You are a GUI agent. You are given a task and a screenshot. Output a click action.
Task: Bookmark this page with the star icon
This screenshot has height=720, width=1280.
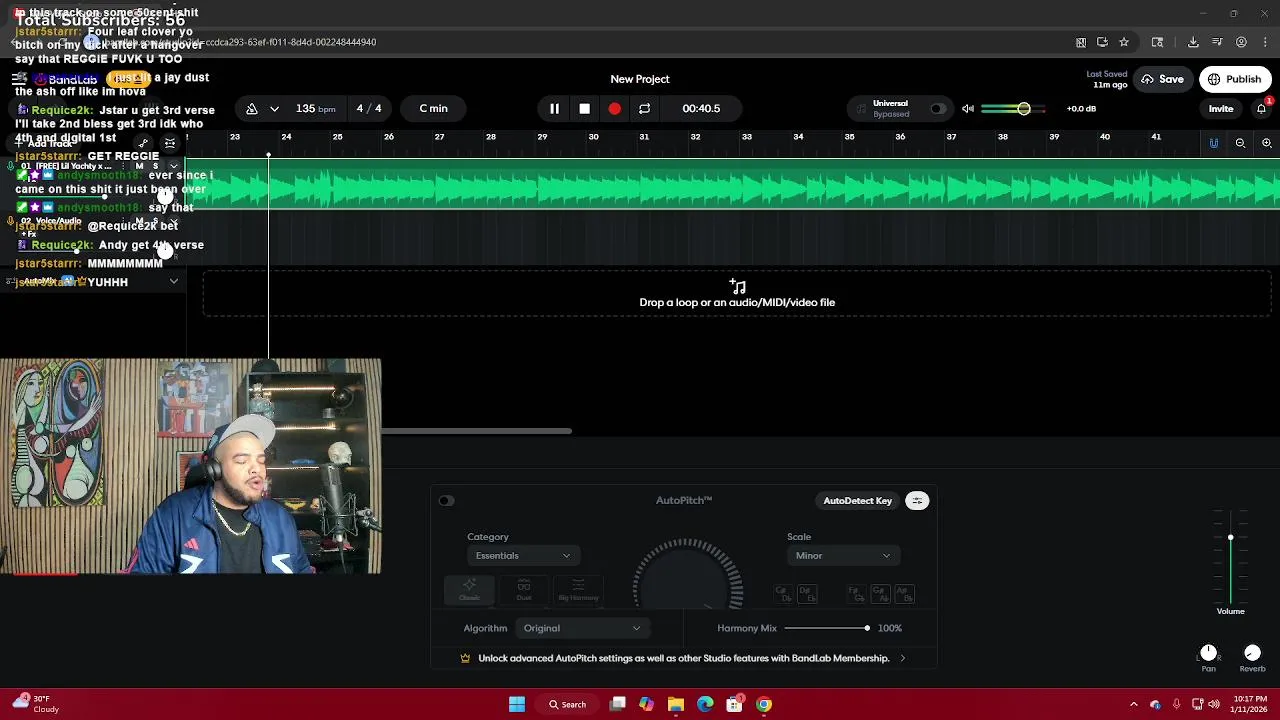1124,42
